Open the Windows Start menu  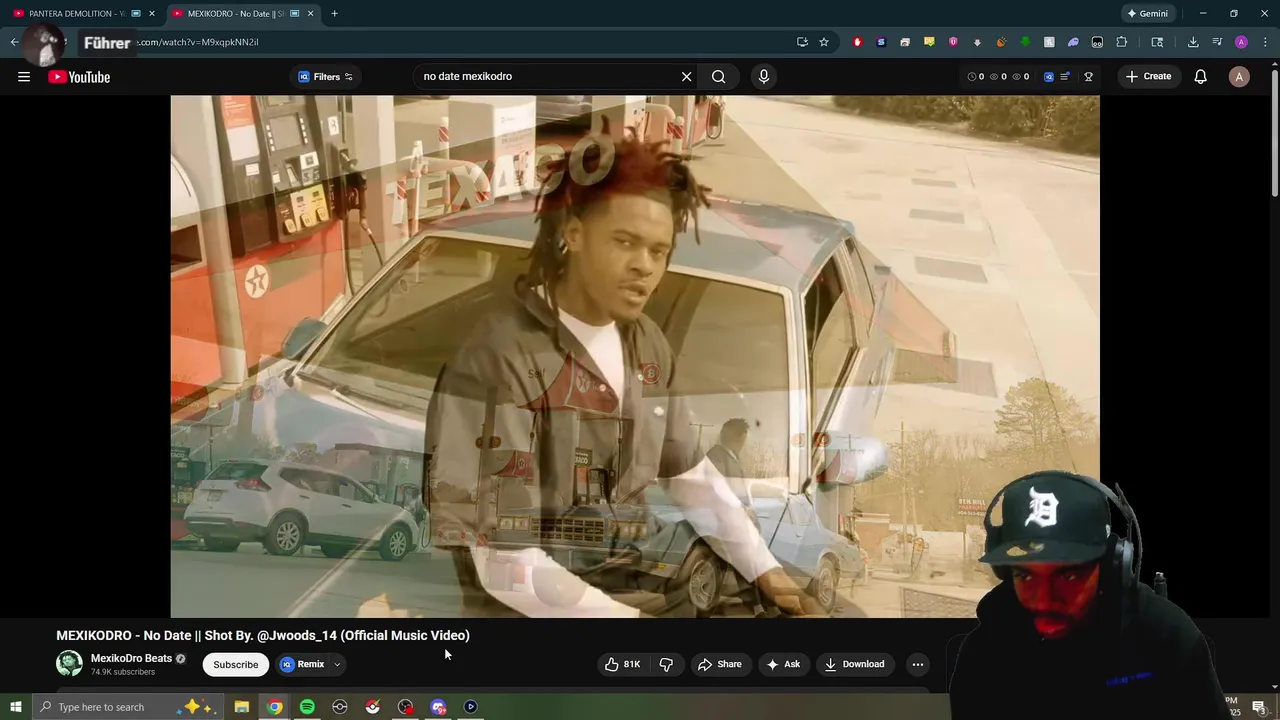[x=15, y=707]
